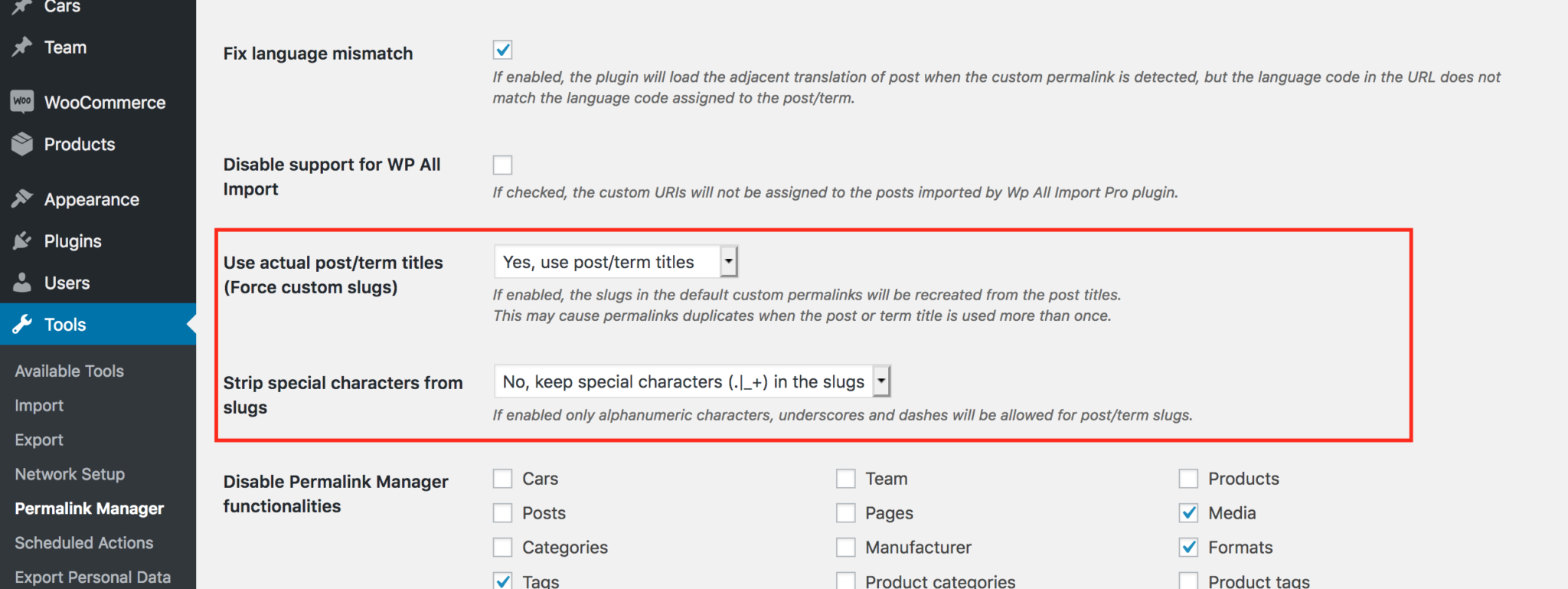
Task: Check the Team checkbox
Action: (845, 479)
